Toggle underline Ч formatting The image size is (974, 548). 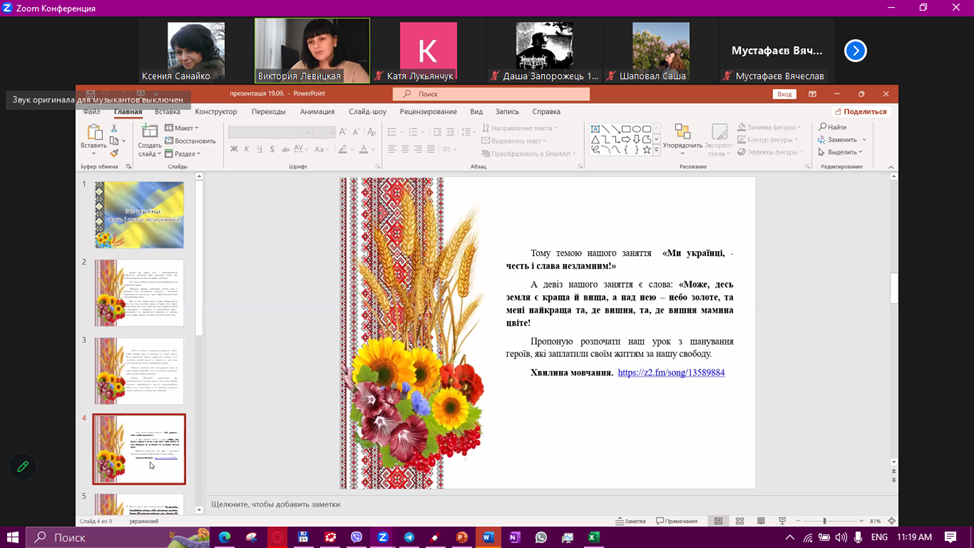click(259, 149)
